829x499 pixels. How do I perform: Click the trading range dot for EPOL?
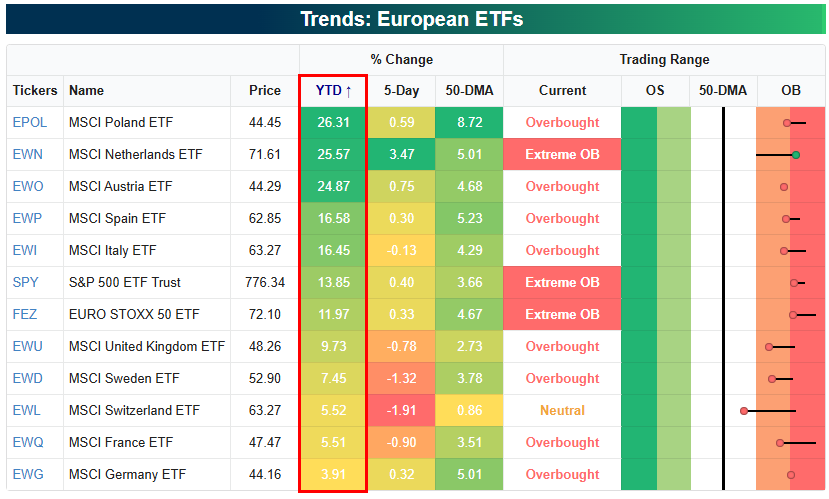(x=787, y=123)
